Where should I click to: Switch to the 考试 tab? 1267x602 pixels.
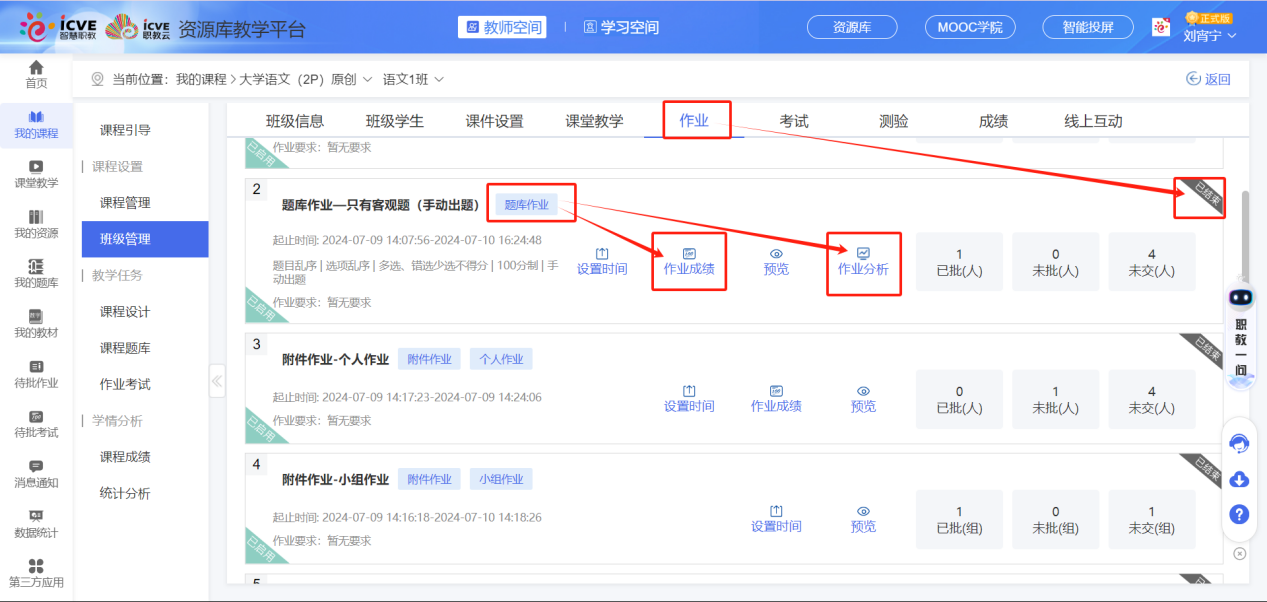(x=792, y=119)
